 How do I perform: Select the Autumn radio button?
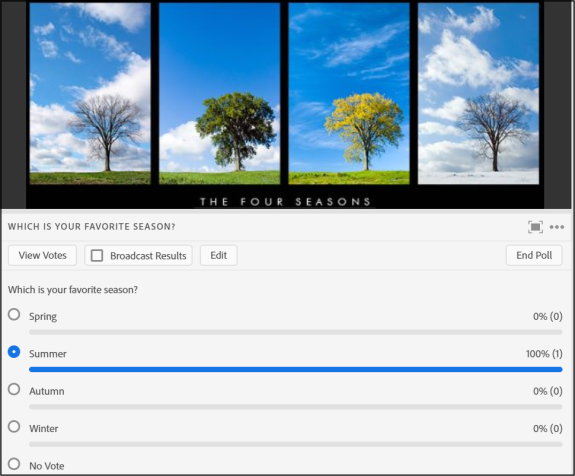[14, 389]
